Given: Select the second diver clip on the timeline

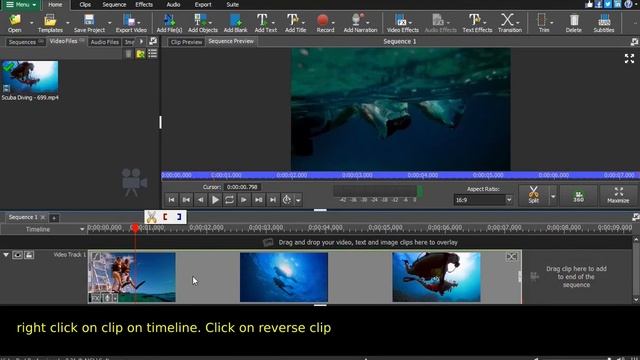Looking at the screenshot, I should [284, 277].
